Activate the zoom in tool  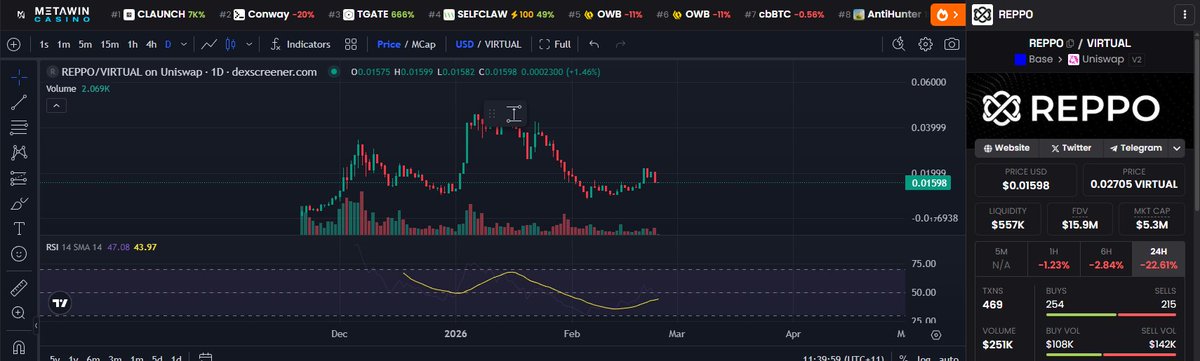[x=18, y=314]
